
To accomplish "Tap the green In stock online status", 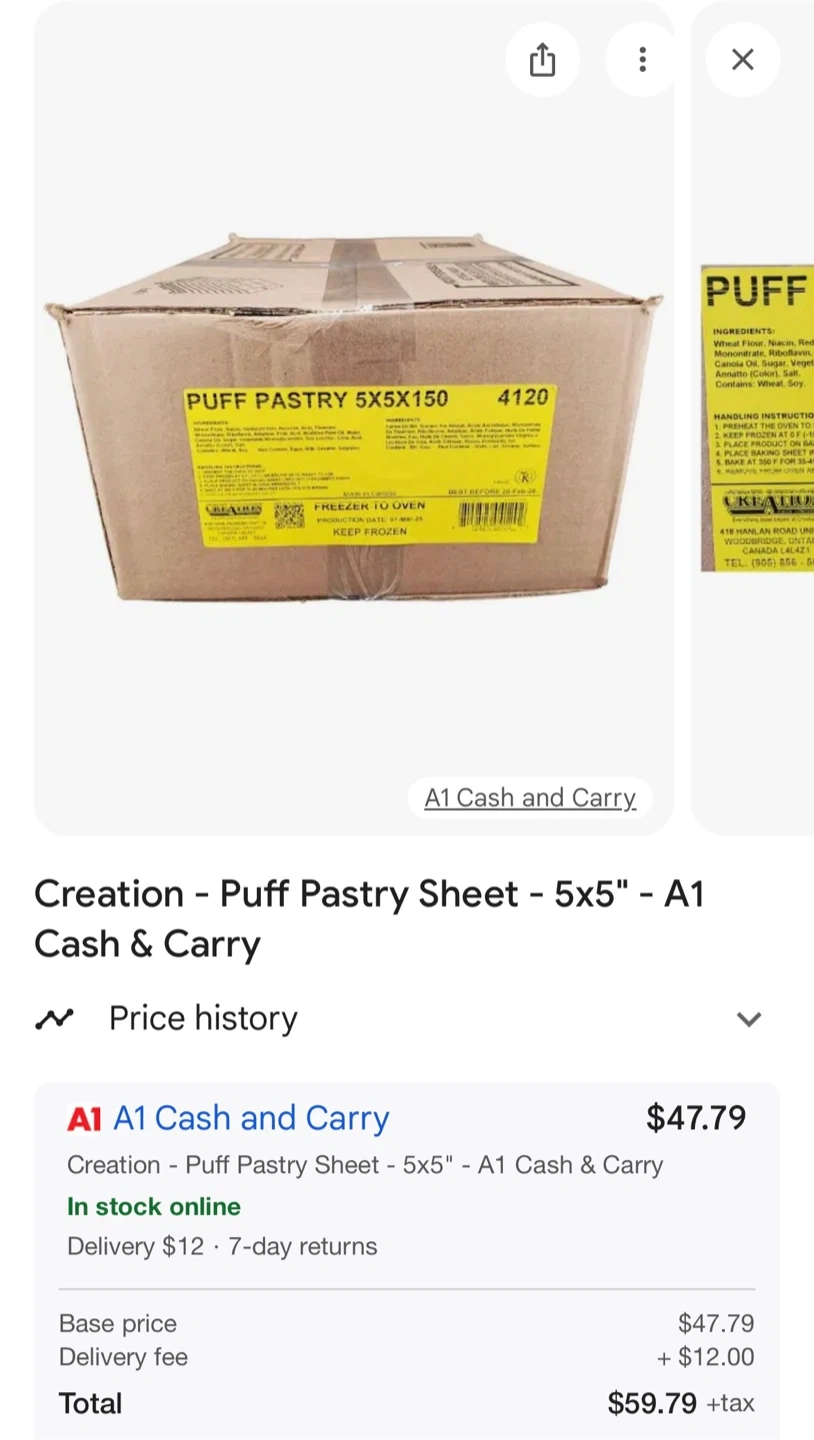I will click(154, 1206).
